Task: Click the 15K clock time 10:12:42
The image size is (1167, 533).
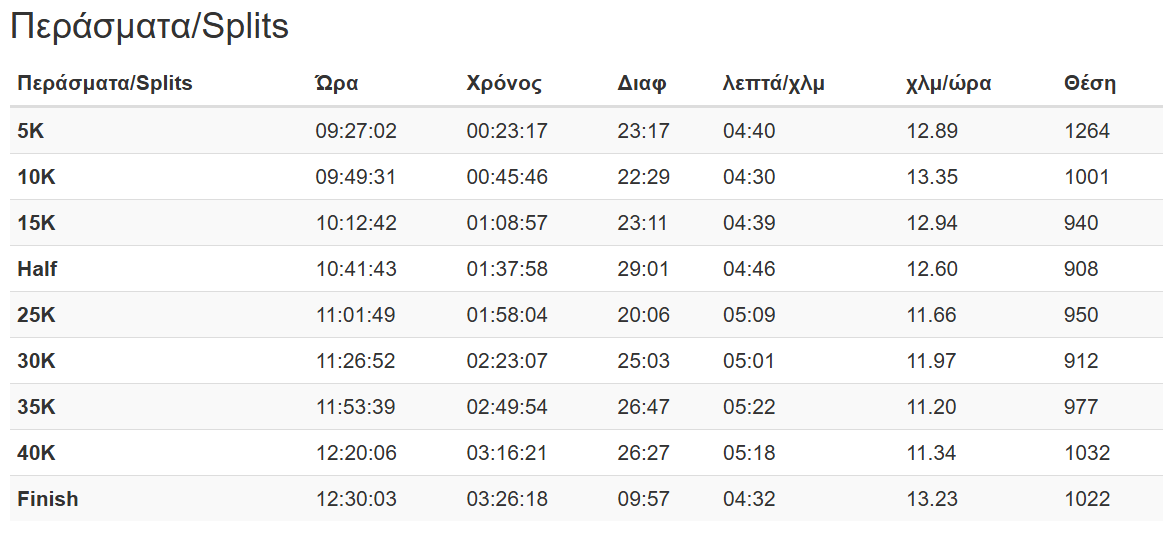Action: pos(356,223)
